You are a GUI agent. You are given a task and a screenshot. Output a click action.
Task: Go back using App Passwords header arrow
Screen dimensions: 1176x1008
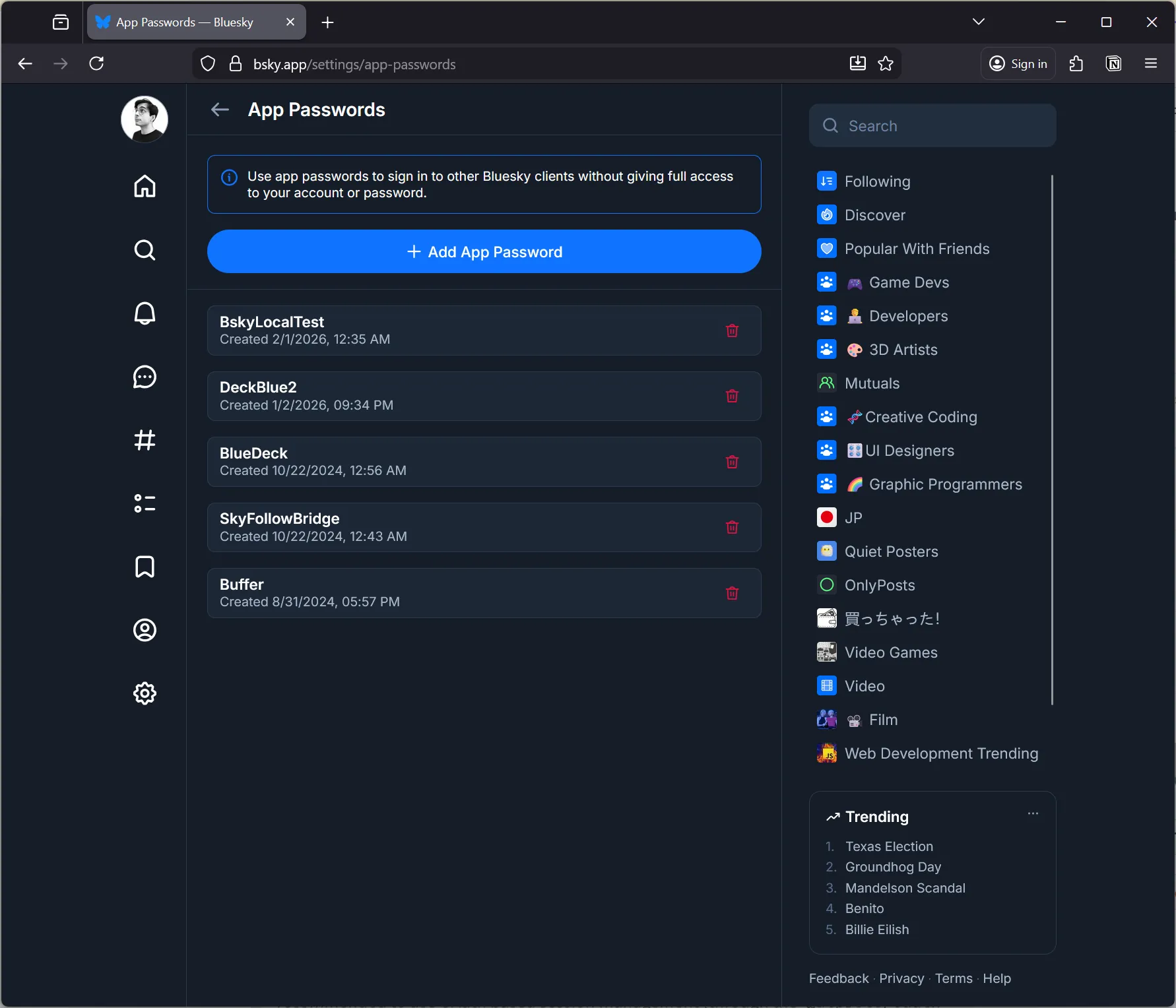pos(220,110)
